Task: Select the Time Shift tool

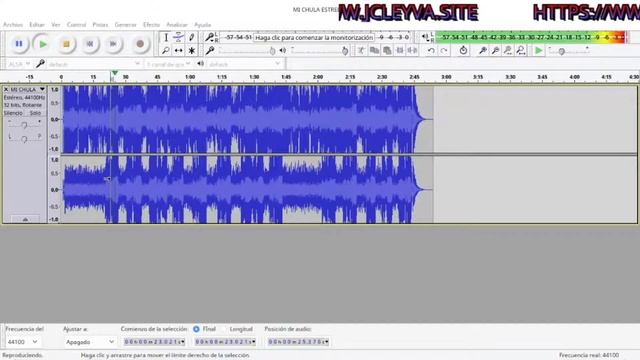Action: pyautogui.click(x=178, y=51)
